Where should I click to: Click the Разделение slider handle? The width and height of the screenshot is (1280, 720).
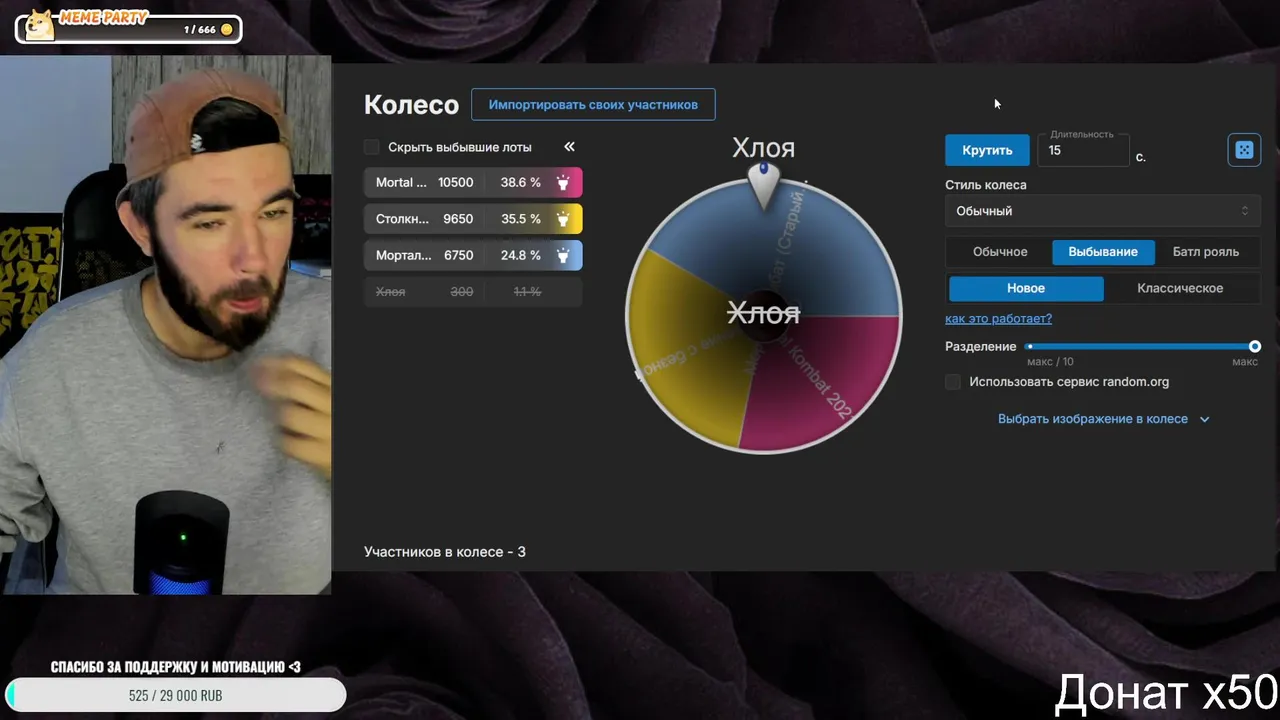click(1254, 346)
